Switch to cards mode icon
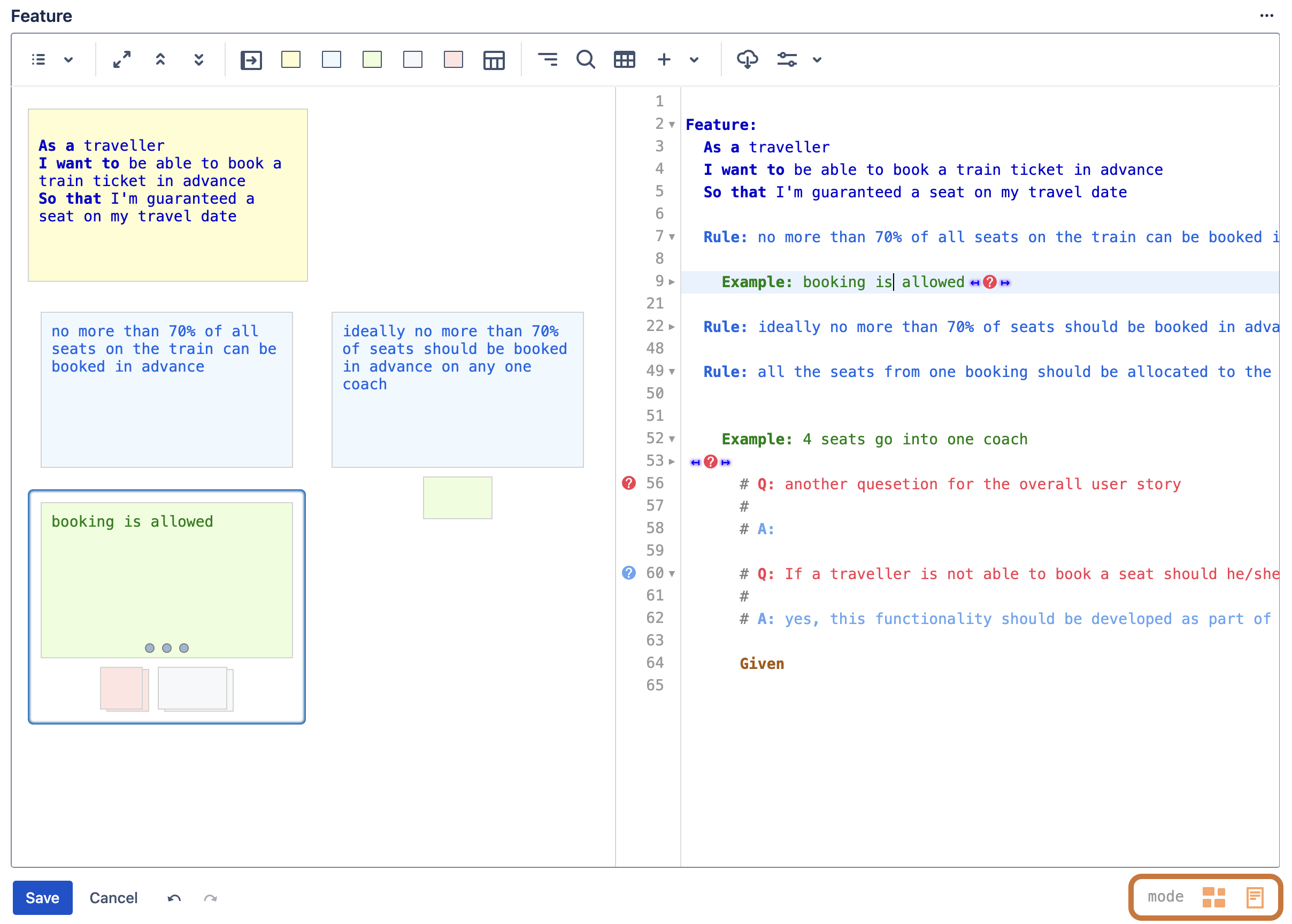Screen dimensions: 1292x924 tap(1213, 897)
